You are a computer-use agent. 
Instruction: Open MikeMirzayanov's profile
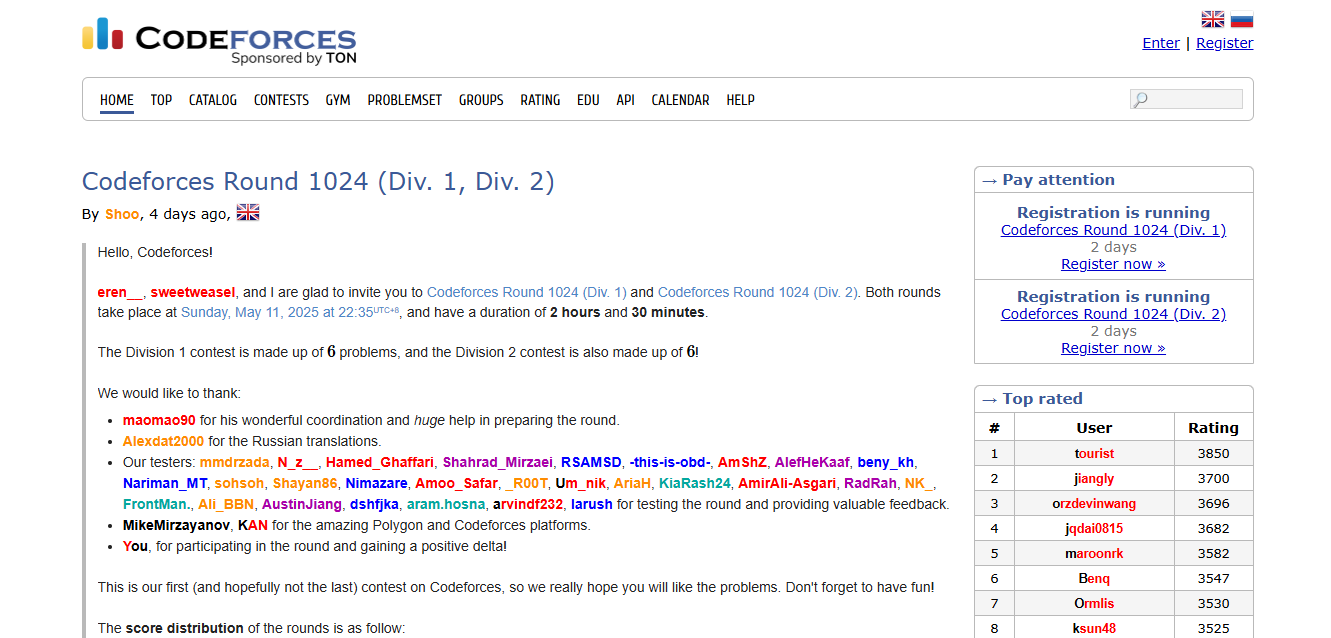coord(176,525)
